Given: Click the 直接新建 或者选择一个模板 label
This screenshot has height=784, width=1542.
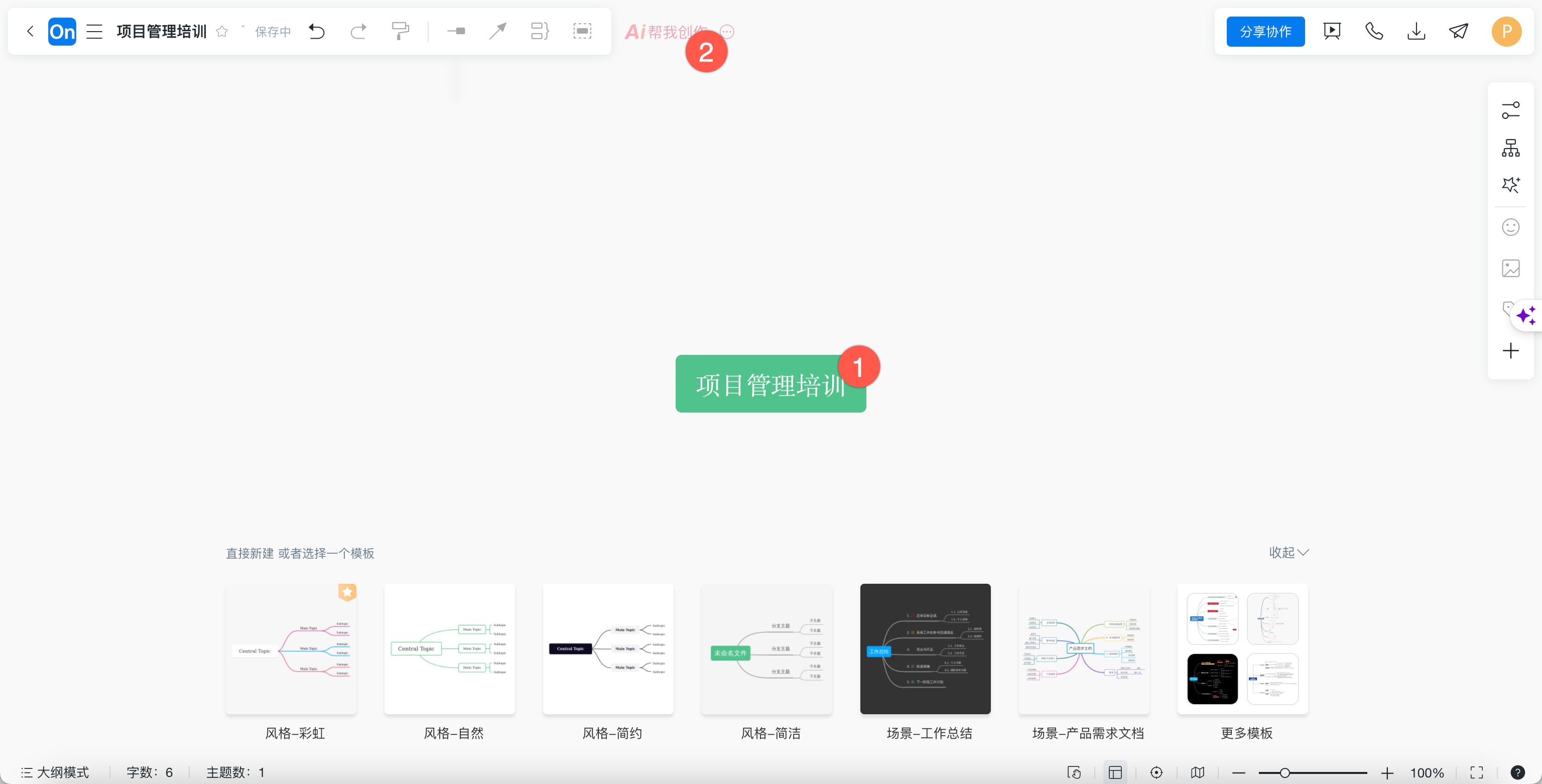Looking at the screenshot, I should [300, 553].
